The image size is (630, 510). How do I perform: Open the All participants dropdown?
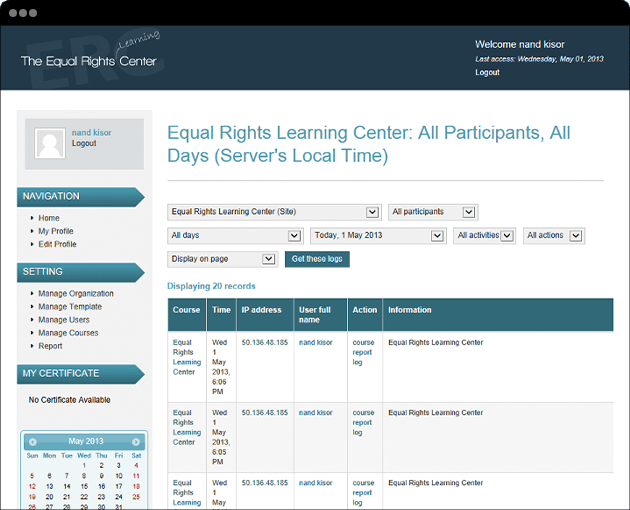tap(433, 212)
